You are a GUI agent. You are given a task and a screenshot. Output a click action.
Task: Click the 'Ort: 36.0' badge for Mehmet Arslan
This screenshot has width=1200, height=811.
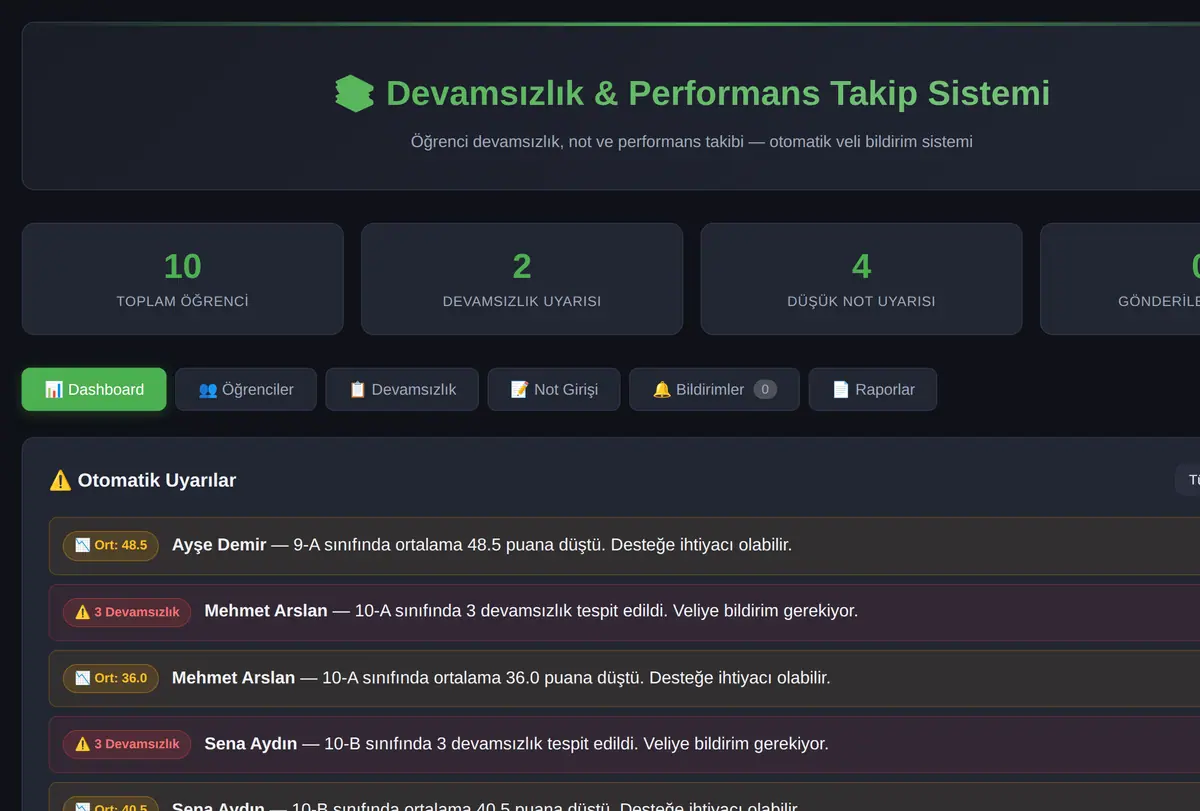[111, 678]
